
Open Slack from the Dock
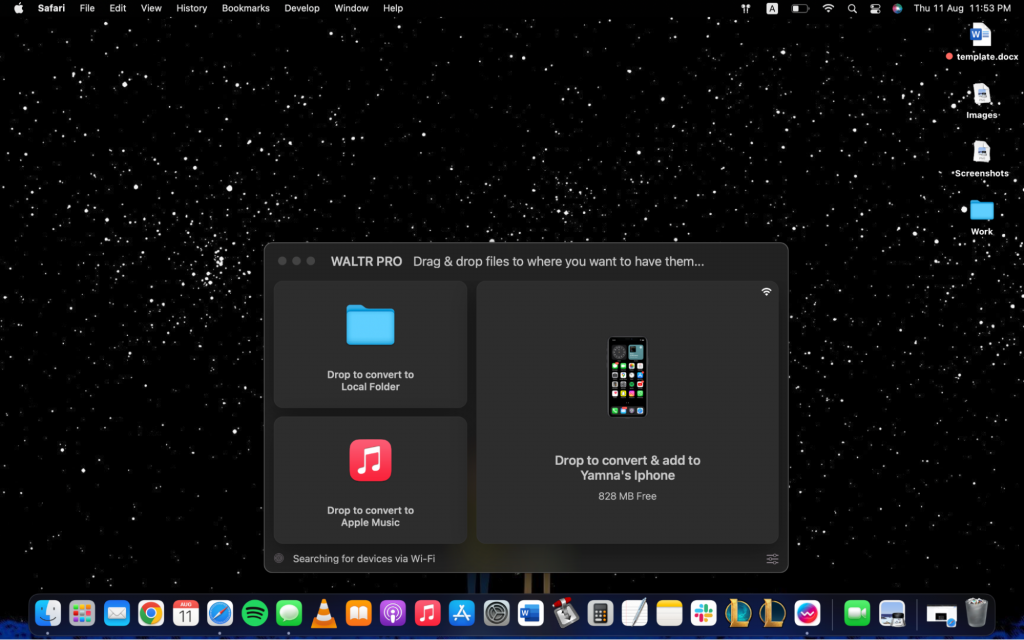tap(703, 613)
